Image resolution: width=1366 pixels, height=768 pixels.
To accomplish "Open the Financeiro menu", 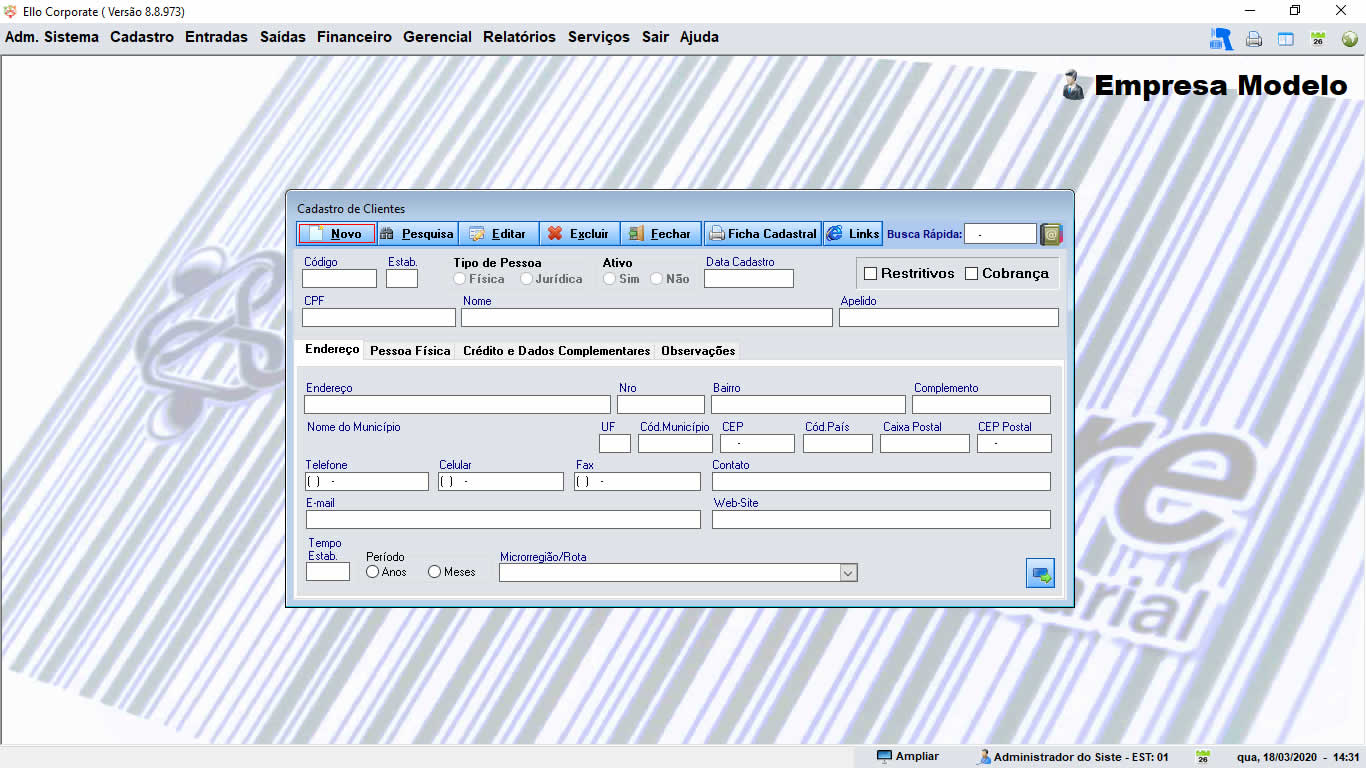I will pos(354,37).
